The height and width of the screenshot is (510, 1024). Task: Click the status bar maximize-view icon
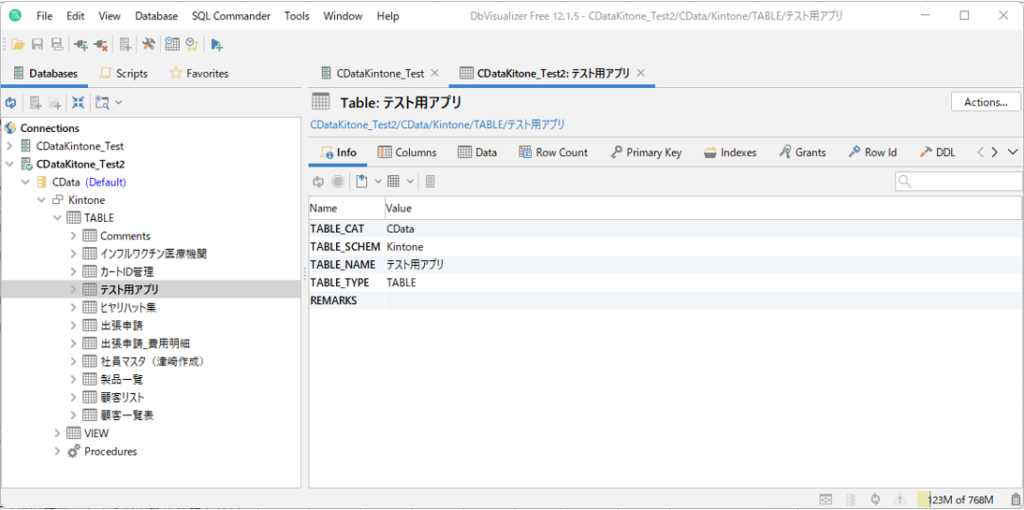[826, 499]
